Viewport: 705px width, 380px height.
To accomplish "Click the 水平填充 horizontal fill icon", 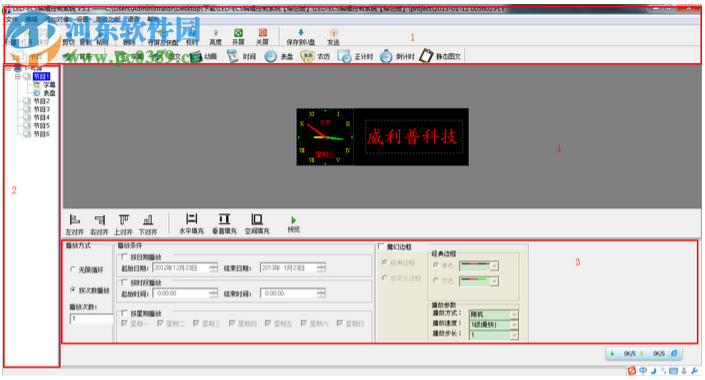I will coord(192,224).
